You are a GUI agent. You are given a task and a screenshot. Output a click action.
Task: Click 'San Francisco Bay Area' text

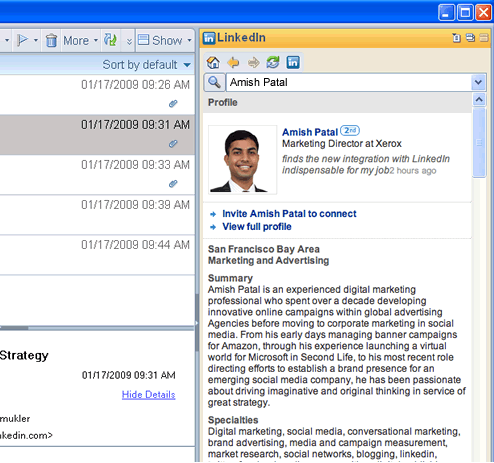pyautogui.click(x=264, y=249)
